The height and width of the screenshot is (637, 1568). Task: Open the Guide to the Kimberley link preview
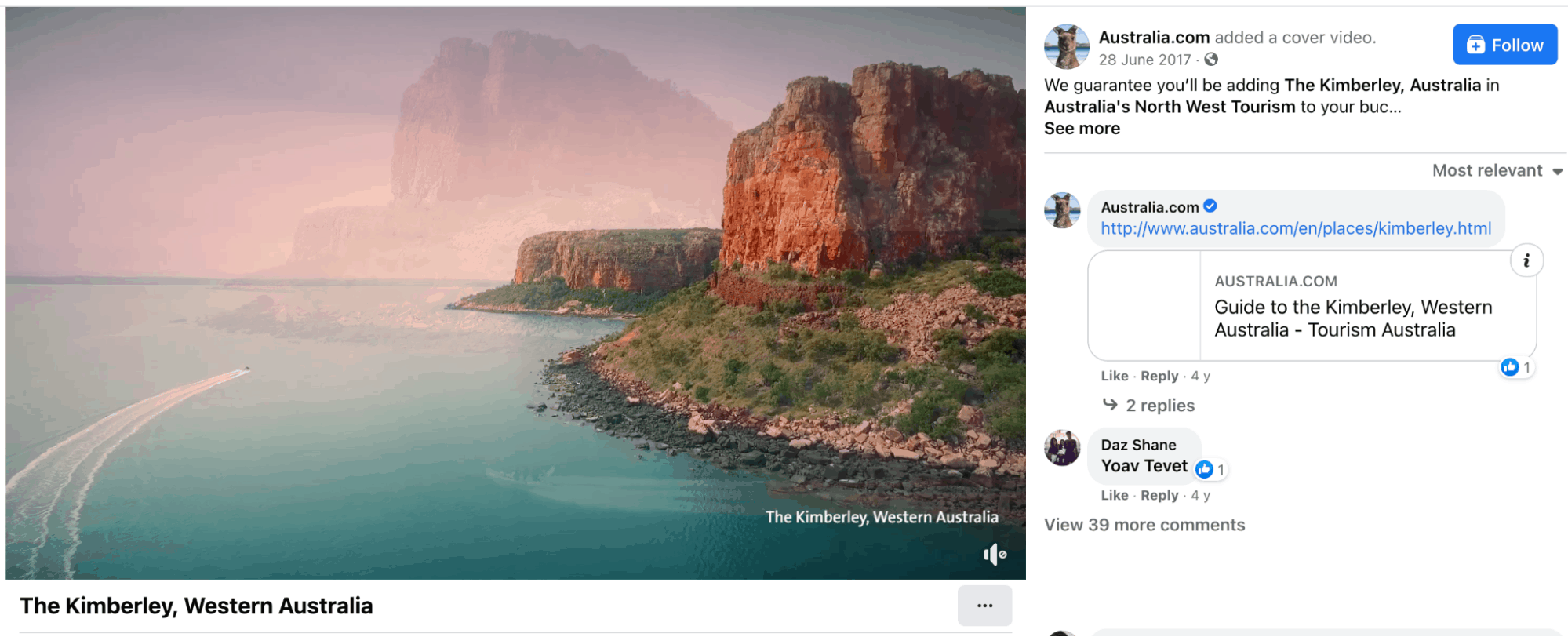[x=1312, y=305]
